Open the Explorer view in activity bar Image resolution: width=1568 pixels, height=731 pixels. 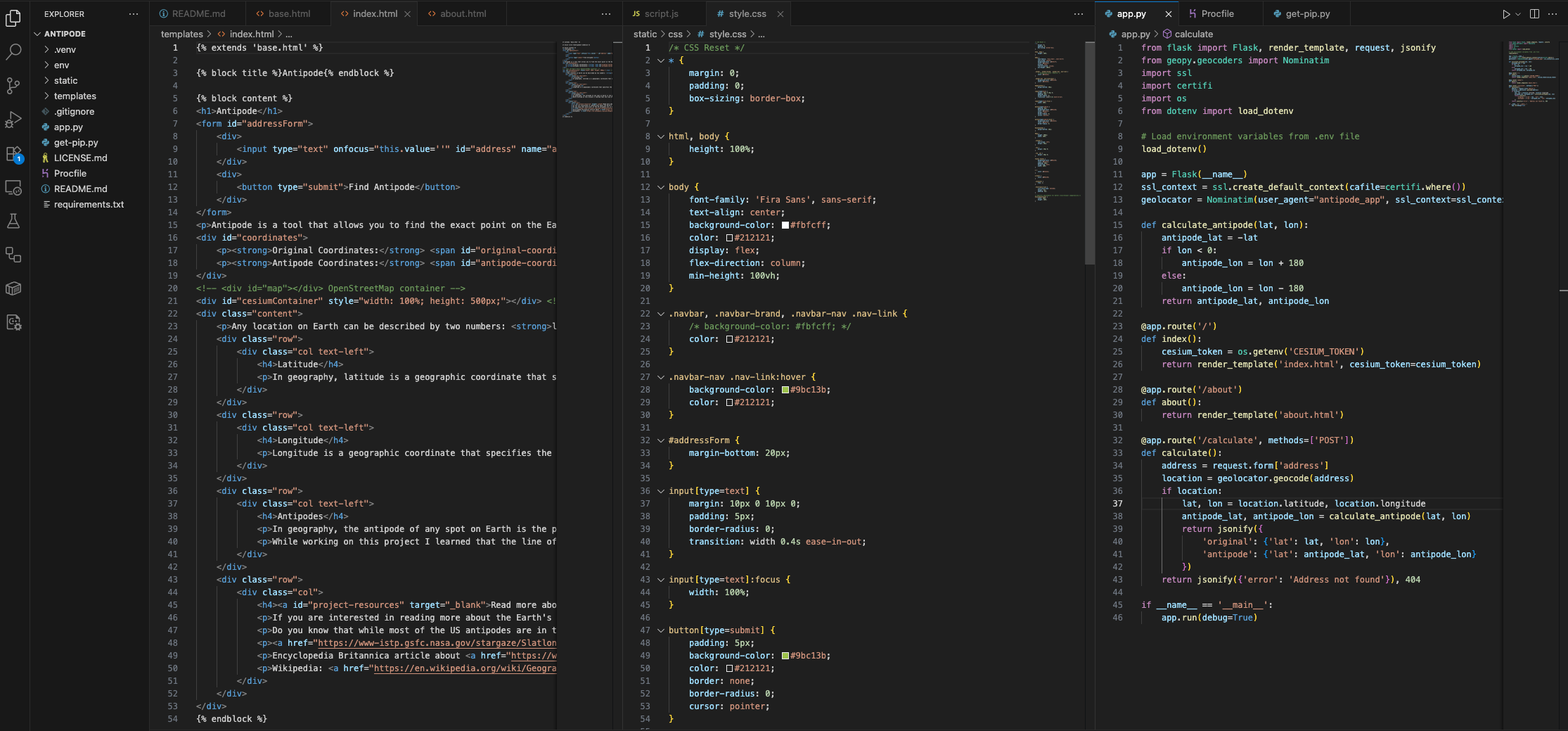[x=13, y=18]
